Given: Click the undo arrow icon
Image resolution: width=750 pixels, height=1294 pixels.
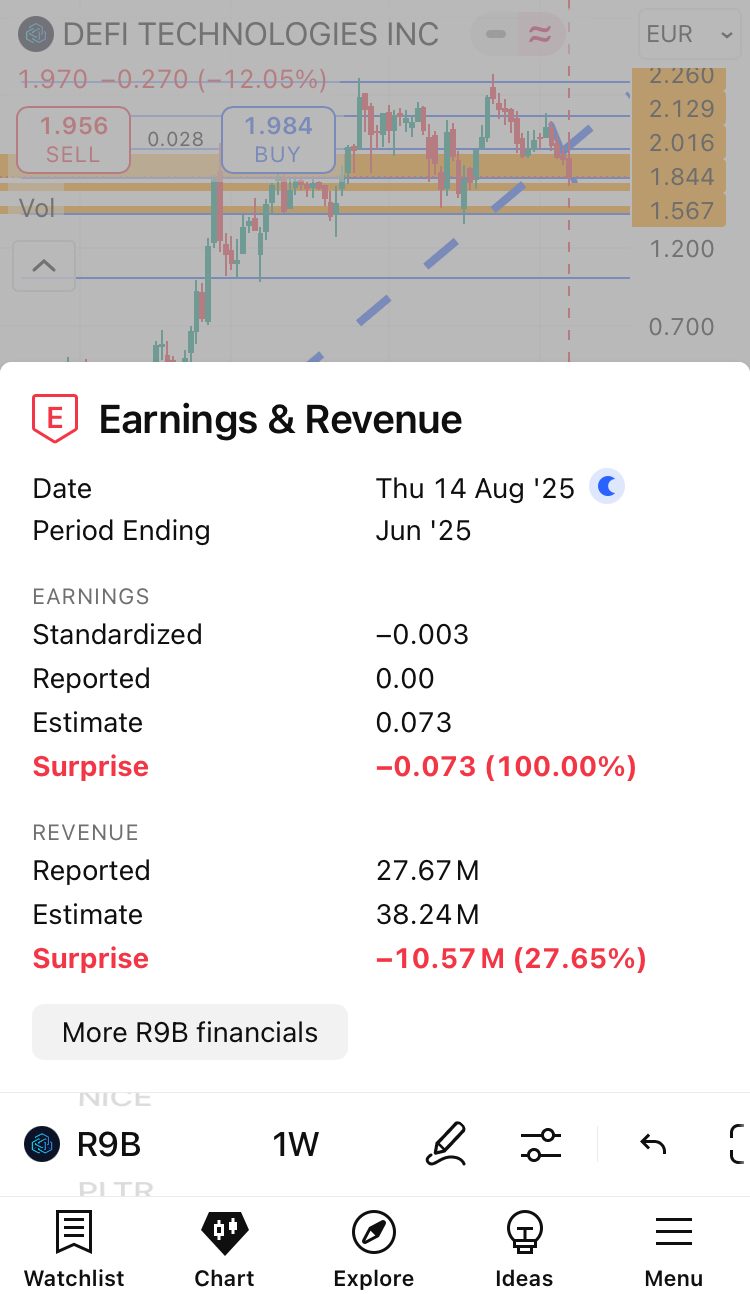Looking at the screenshot, I should (x=653, y=1144).
